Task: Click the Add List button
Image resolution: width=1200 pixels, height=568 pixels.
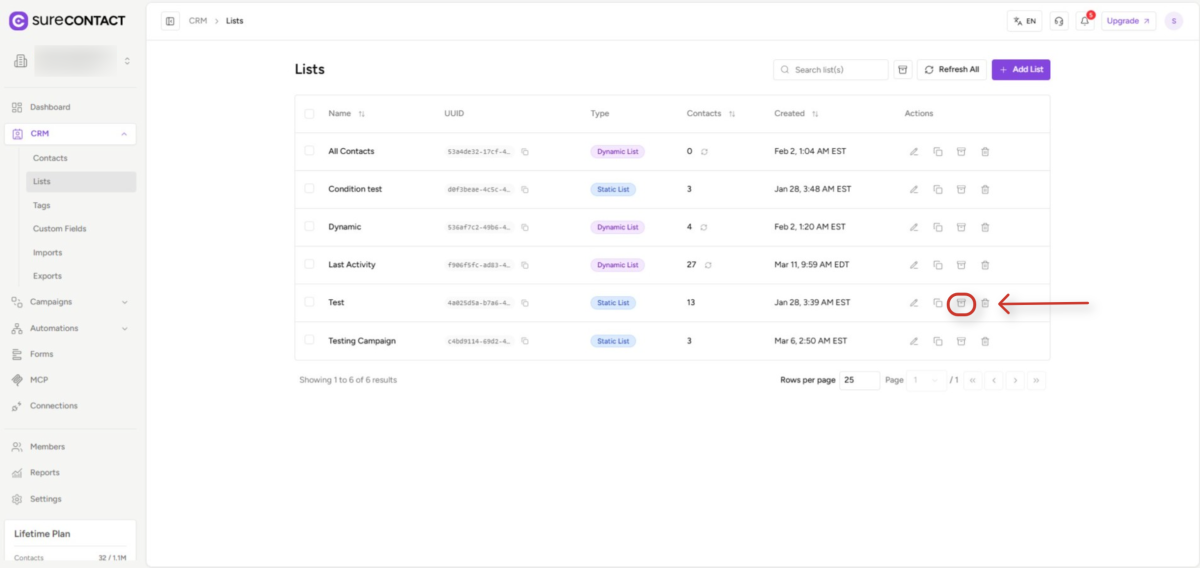Action: (x=1021, y=70)
